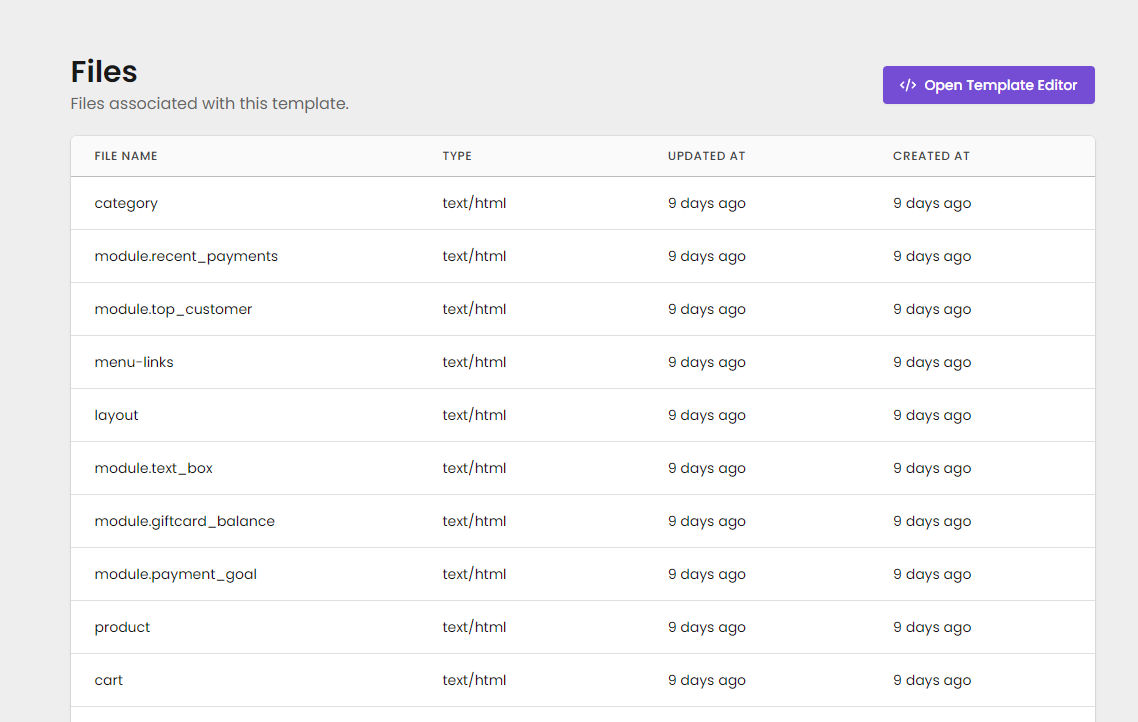This screenshot has width=1138, height=722.
Task: Open the layout file
Action: [x=116, y=415]
